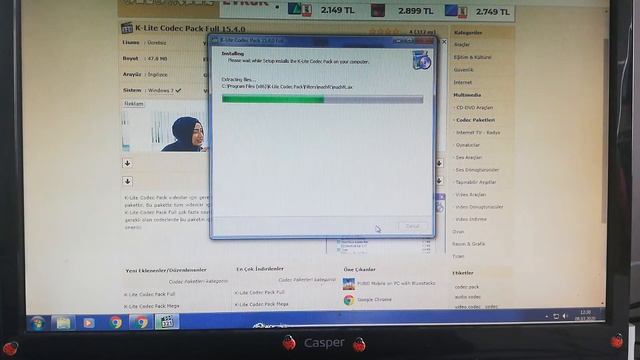Screen dimensions: 640x360
Task: Close the ad with the X icon
Action: tap(444, 42)
